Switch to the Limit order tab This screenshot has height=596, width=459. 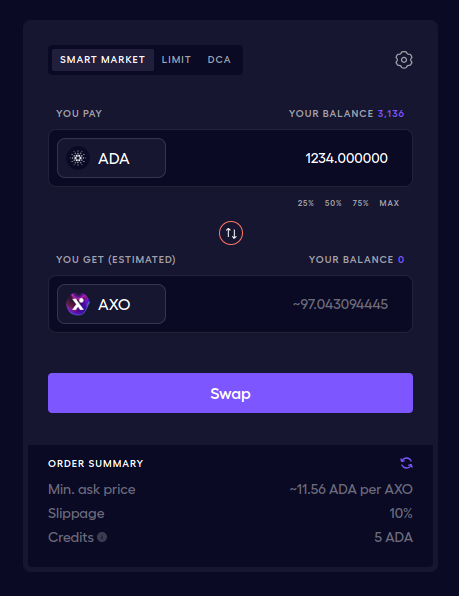tap(176, 60)
